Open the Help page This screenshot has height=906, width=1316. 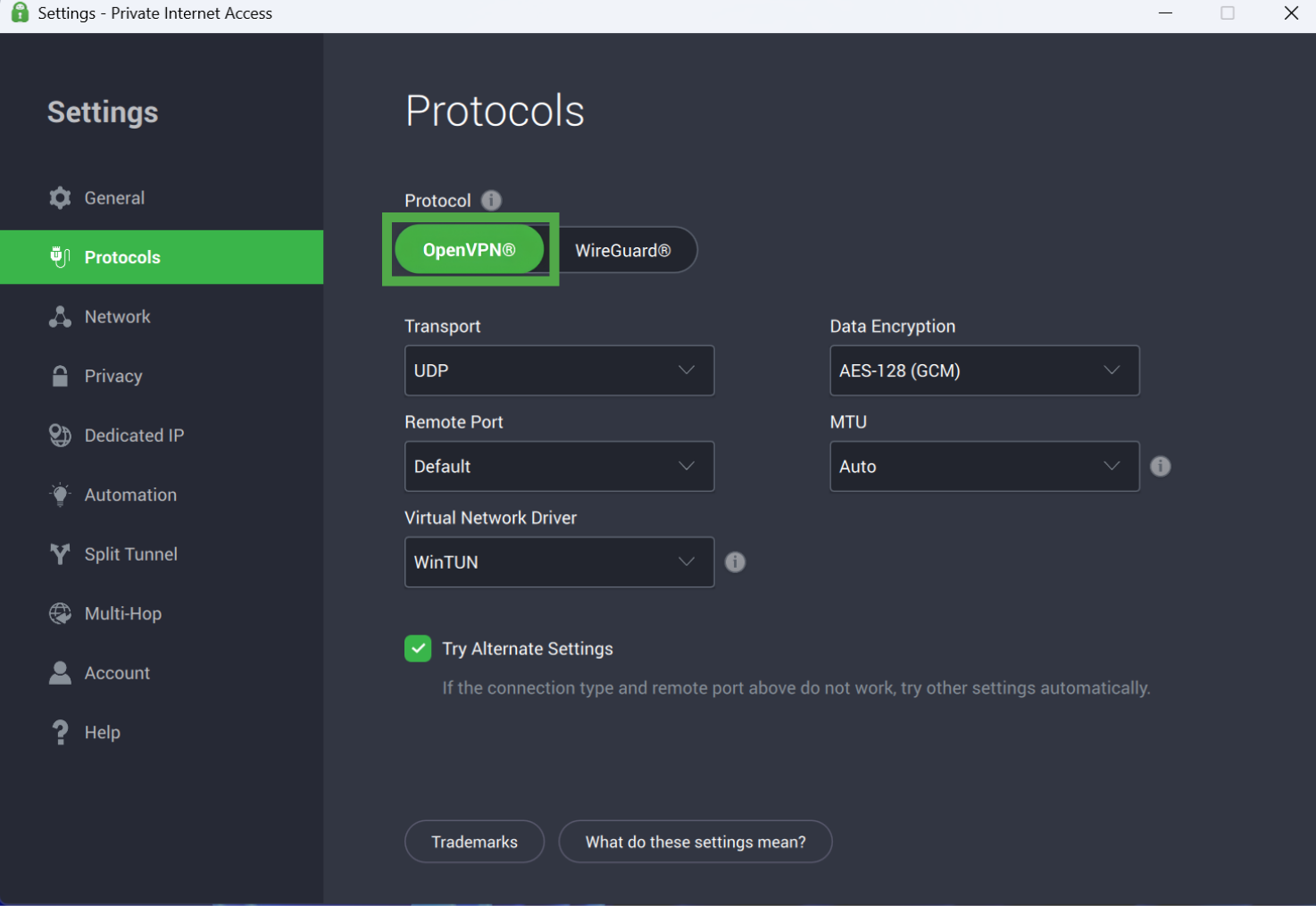pyautogui.click(x=162, y=732)
